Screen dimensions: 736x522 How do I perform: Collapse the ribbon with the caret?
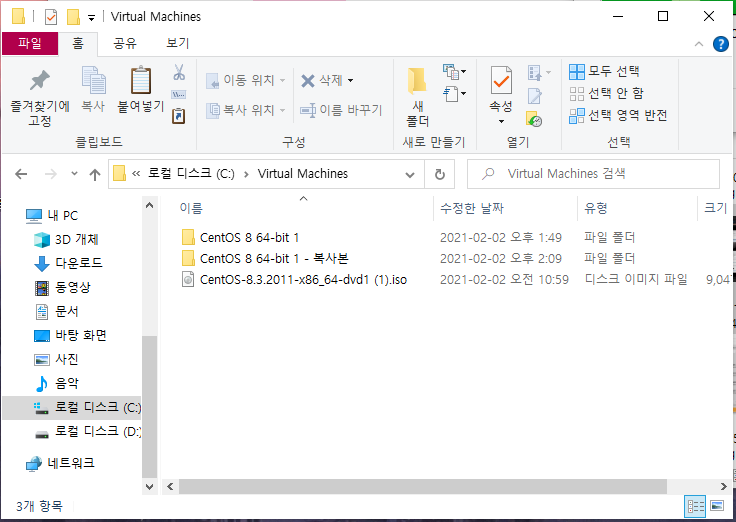pos(699,44)
